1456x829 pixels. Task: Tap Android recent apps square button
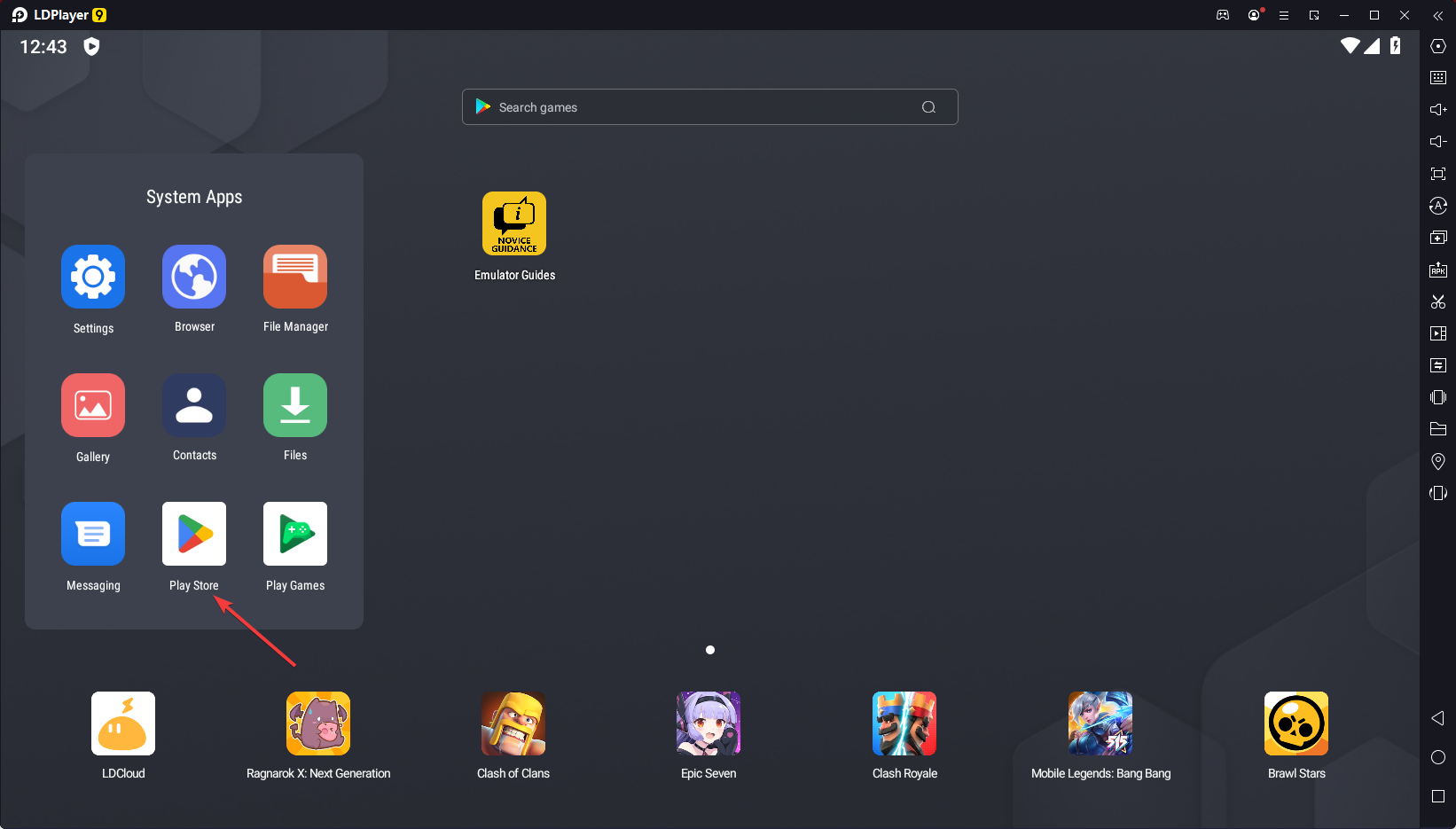point(1438,796)
